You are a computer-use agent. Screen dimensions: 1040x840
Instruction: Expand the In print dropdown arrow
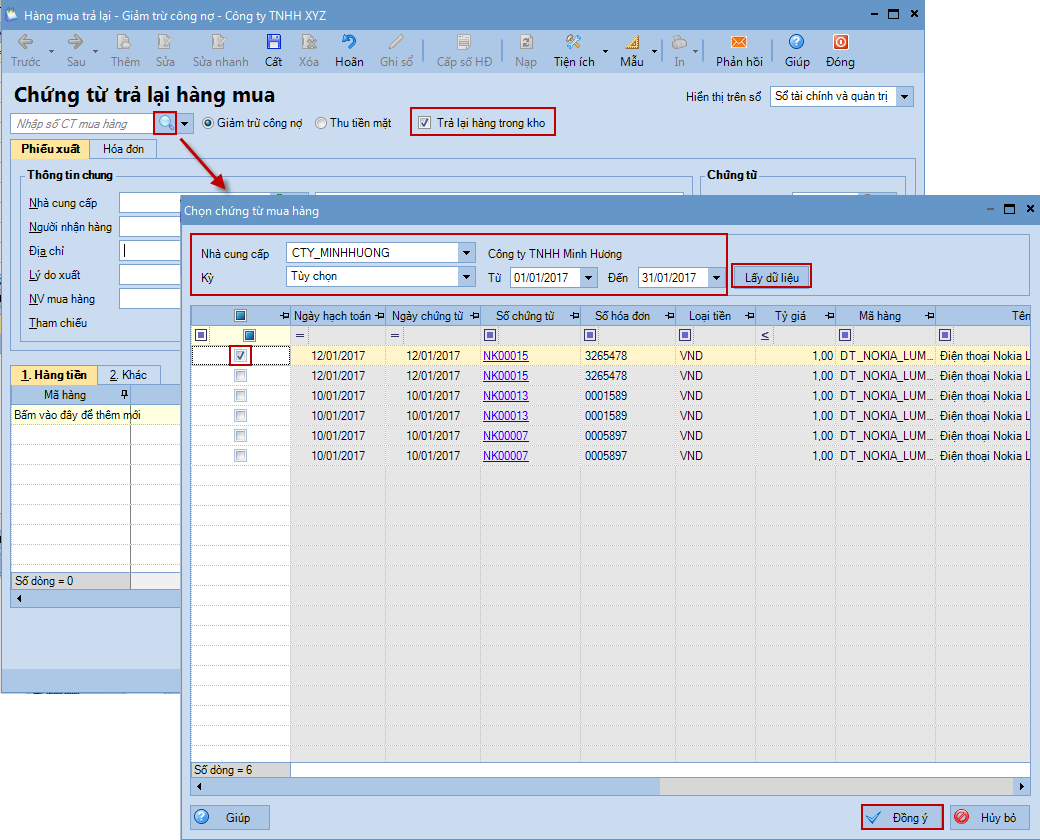[695, 51]
